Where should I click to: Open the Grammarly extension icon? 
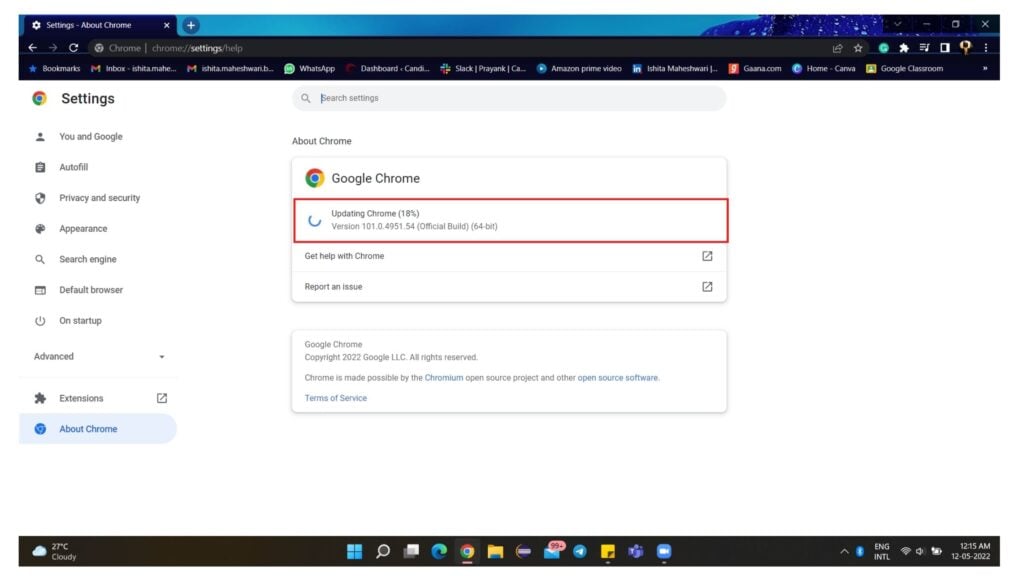(x=884, y=48)
